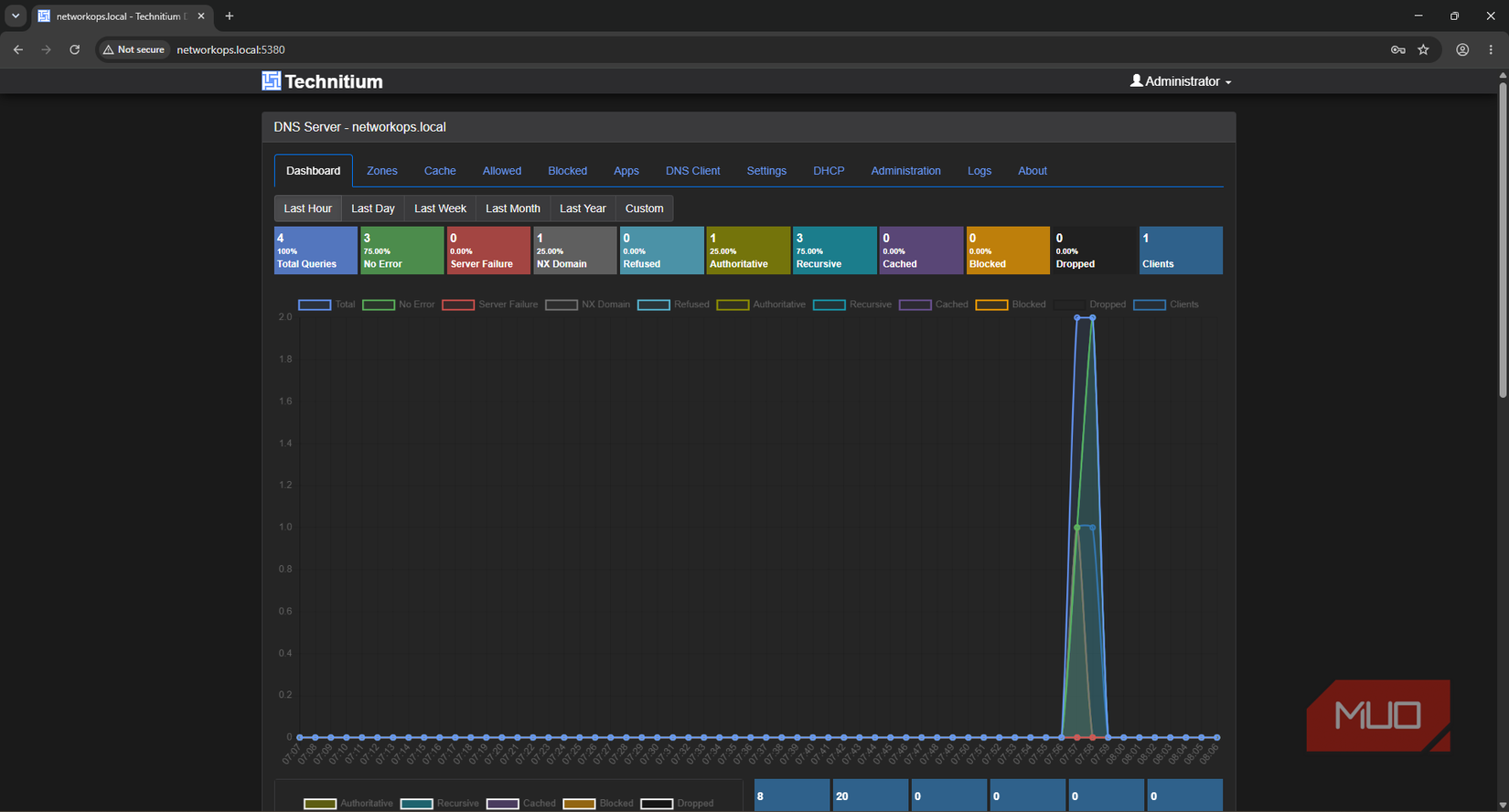Click the Total Queries stat tile

pos(316,251)
